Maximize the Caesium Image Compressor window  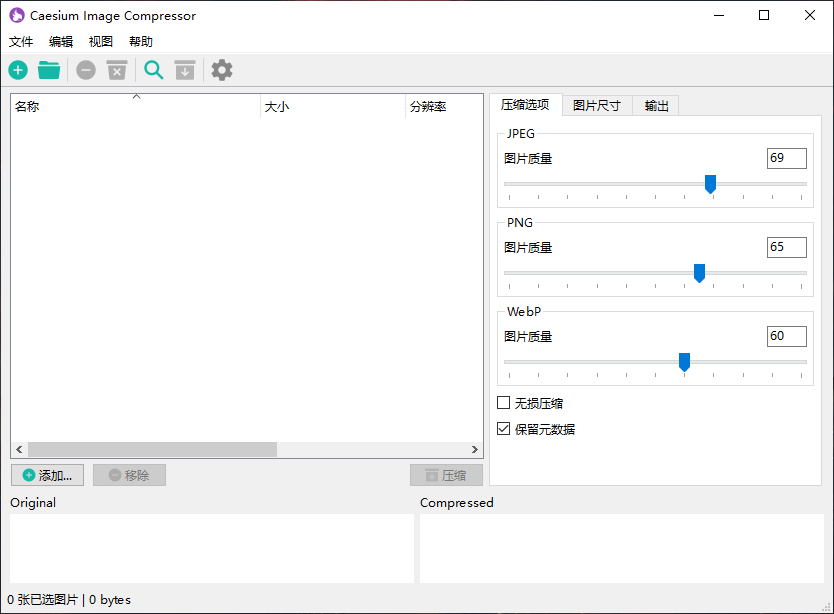click(764, 15)
